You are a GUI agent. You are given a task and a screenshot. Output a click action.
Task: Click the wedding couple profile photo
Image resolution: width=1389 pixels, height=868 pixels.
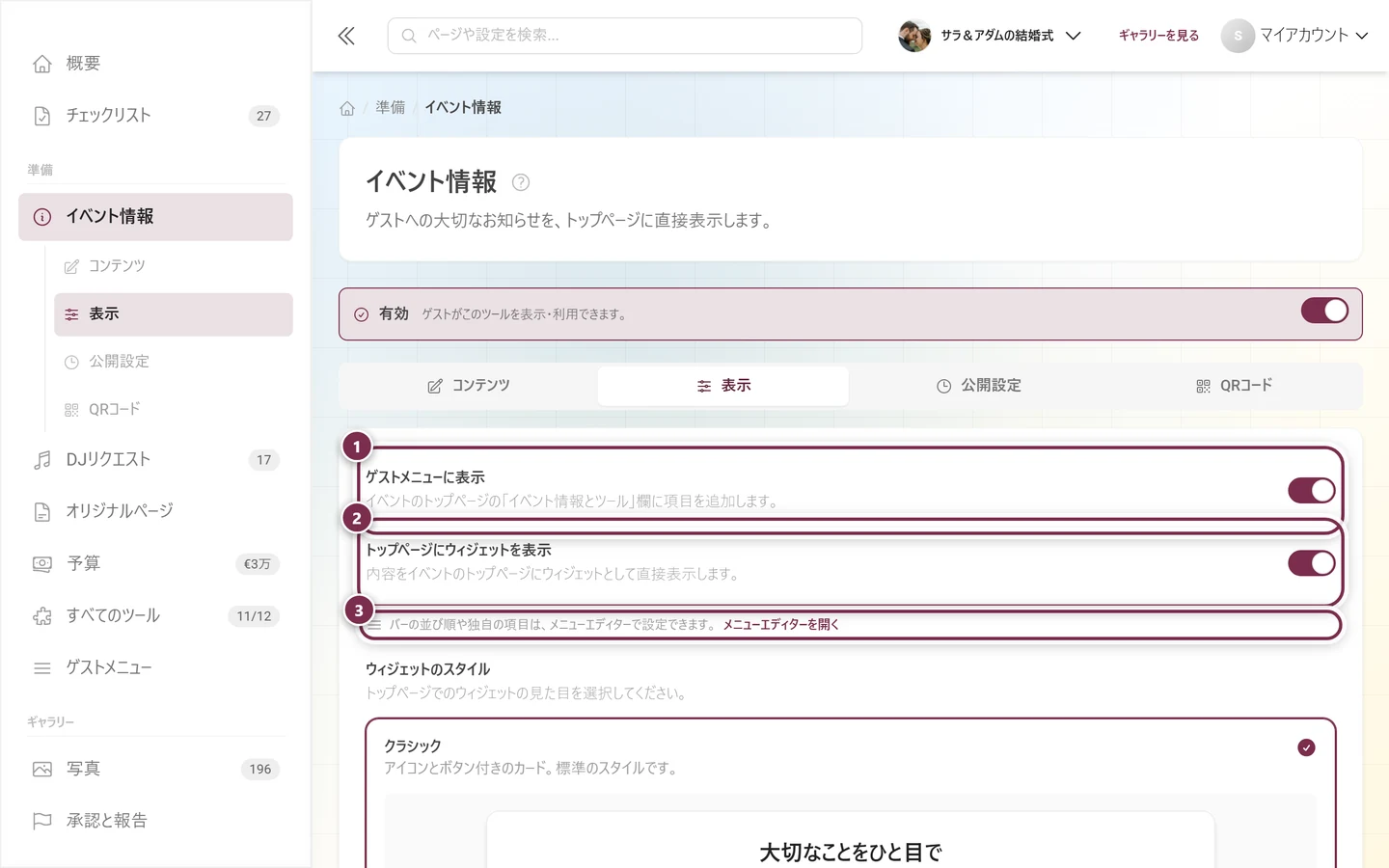point(914,36)
